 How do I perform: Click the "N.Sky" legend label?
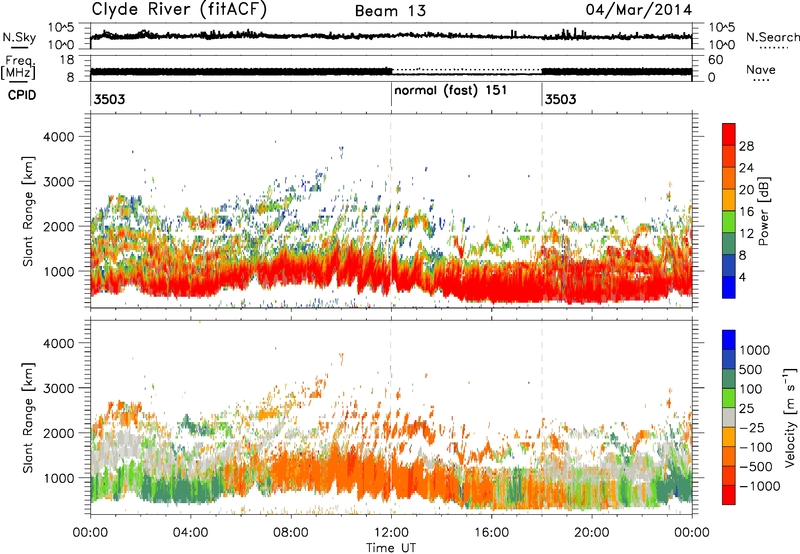tap(19, 37)
